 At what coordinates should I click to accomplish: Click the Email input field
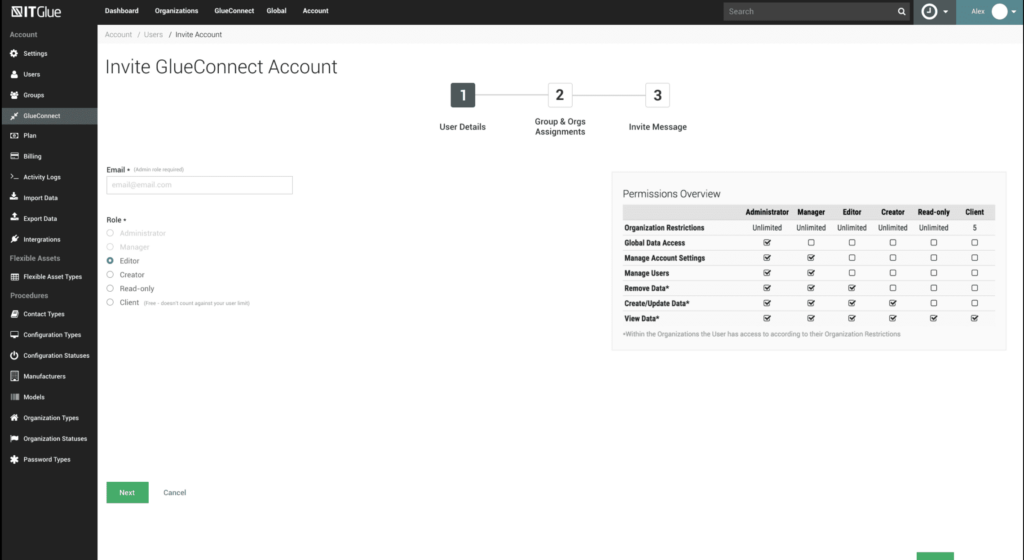coord(199,185)
